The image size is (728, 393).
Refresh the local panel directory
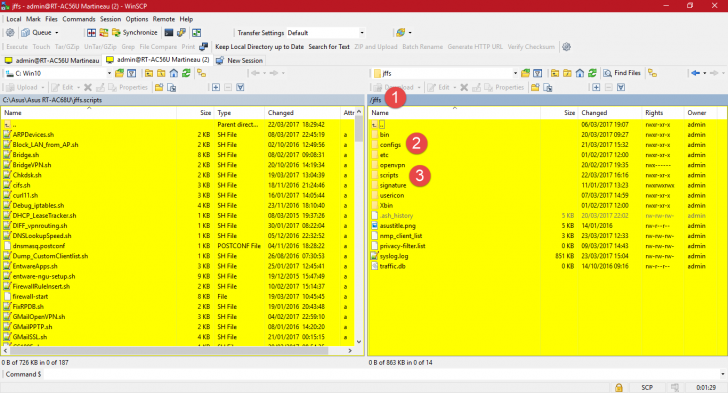186,73
